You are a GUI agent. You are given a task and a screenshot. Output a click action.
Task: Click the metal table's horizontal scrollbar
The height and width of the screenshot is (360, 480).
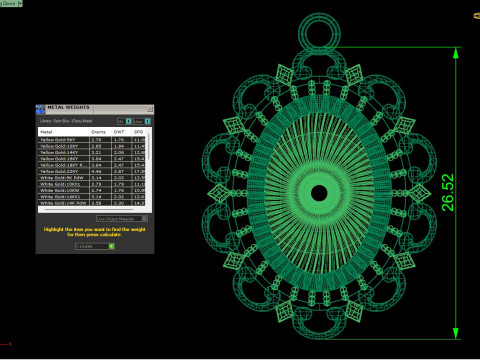pos(89,210)
